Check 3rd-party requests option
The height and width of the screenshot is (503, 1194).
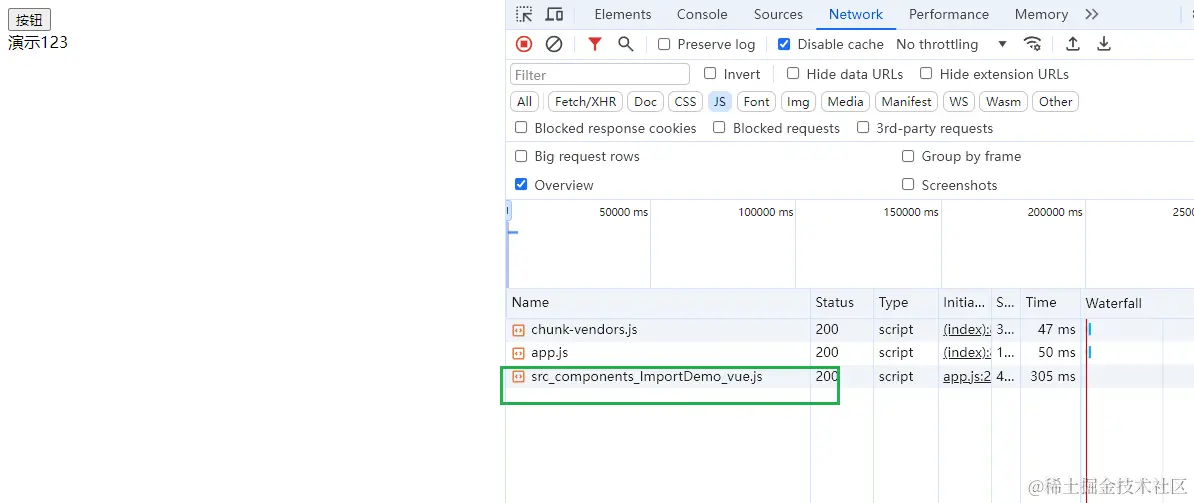863,128
